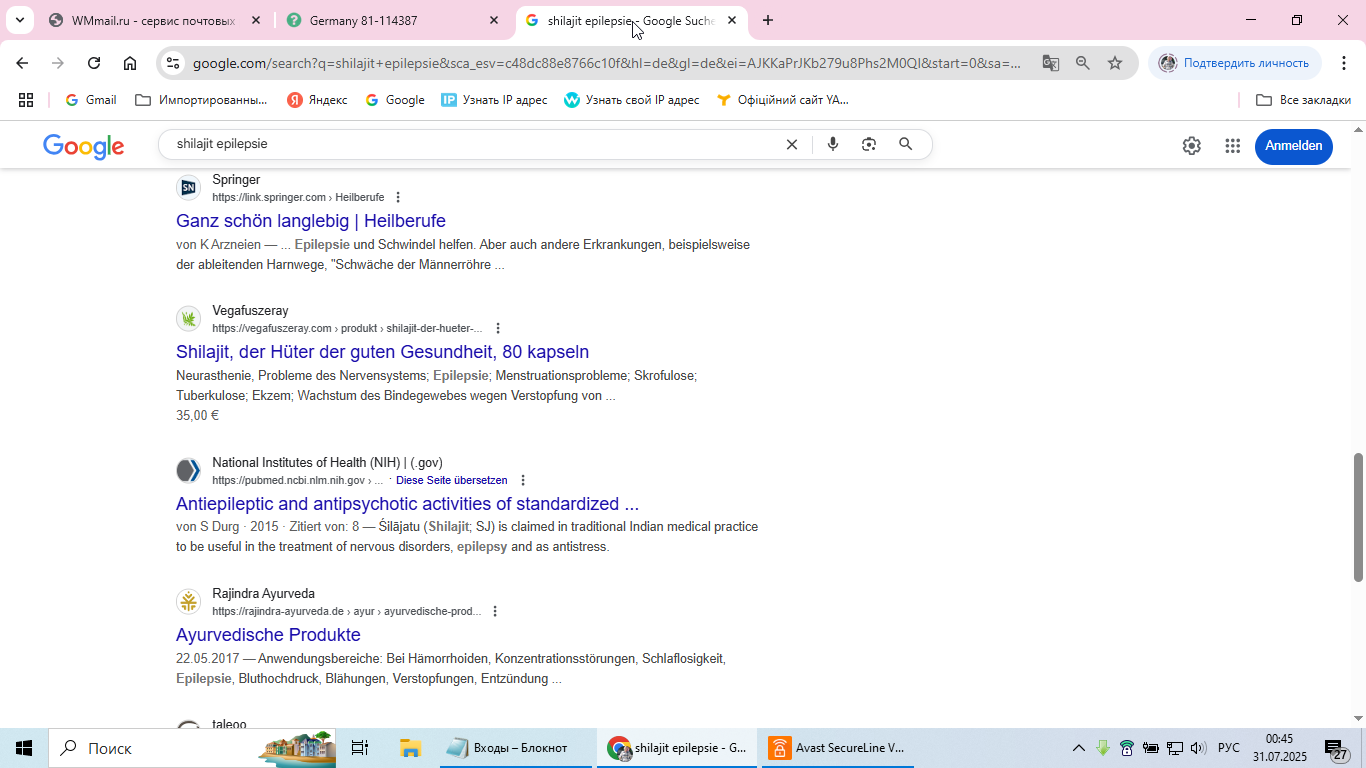
Task: Go to Google logo homepage
Action: tap(84, 146)
